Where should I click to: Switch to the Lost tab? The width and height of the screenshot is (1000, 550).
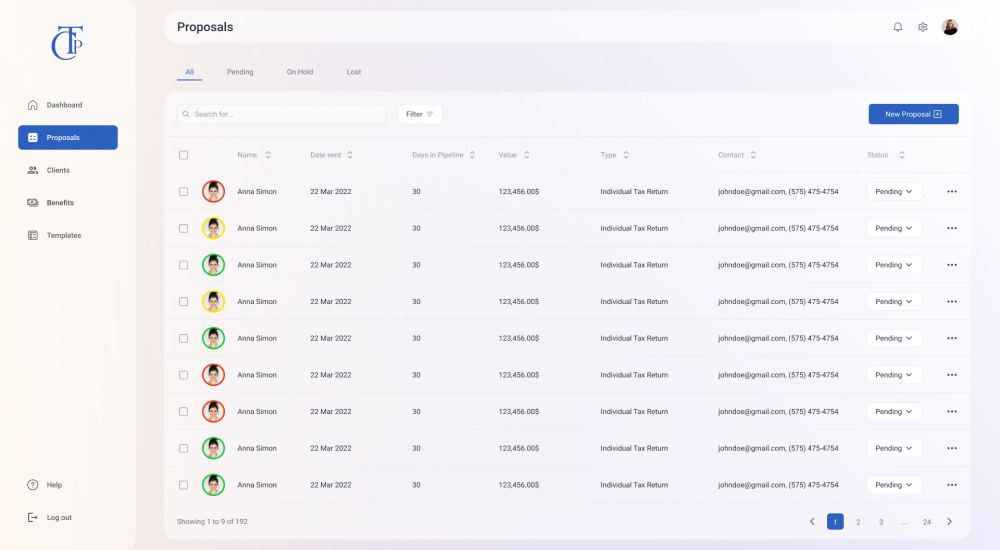coord(354,72)
